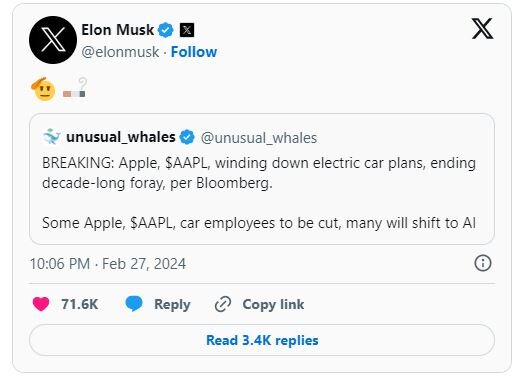Open the quoted unusual_whales tweet text

point(259,193)
